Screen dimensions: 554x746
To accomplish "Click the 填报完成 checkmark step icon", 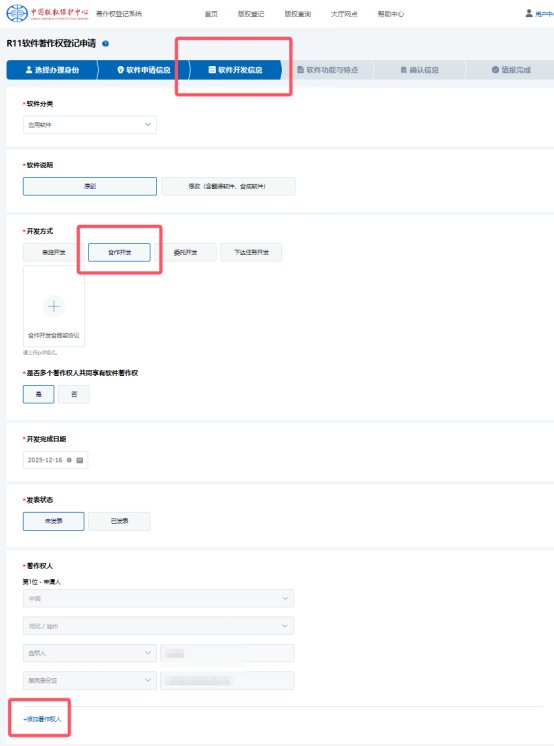I will (x=495, y=70).
